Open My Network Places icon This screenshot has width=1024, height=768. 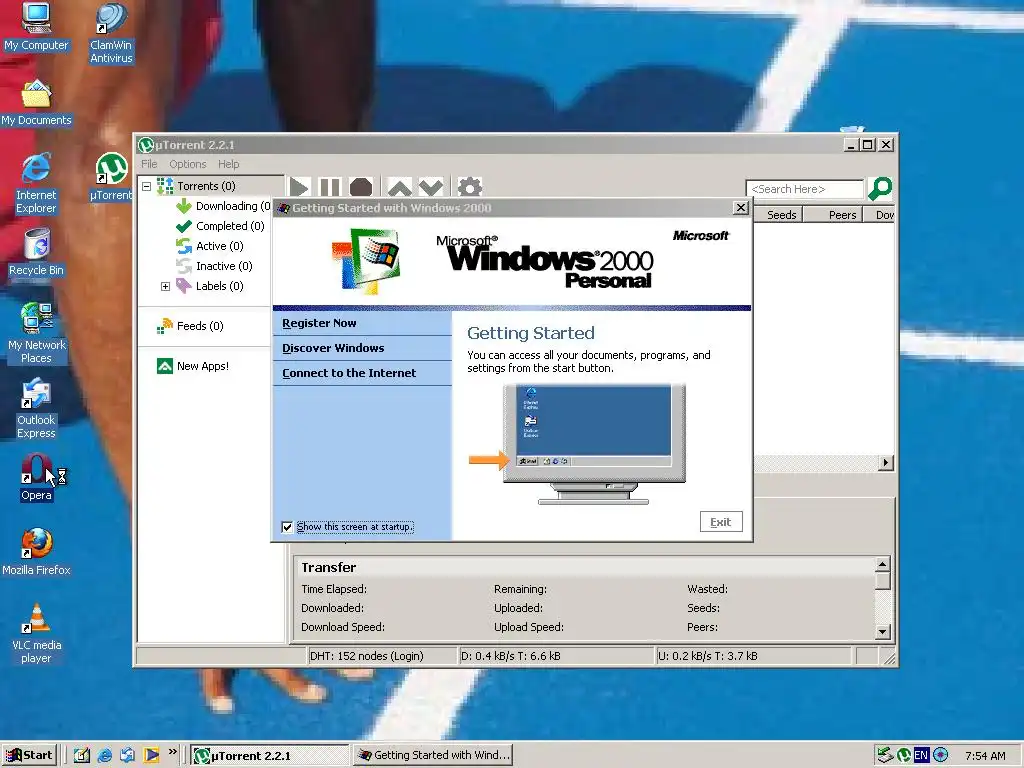tap(36, 333)
